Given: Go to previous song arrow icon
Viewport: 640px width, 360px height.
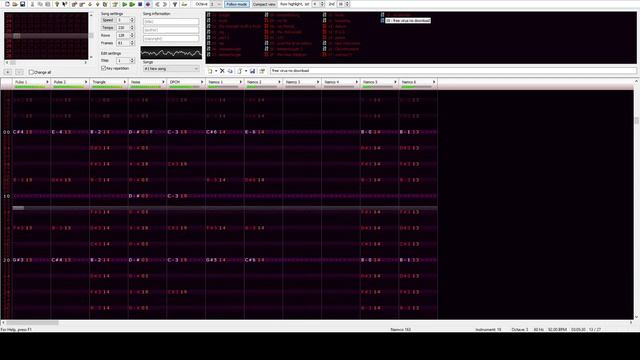Looking at the screenshot, I should [158, 4].
